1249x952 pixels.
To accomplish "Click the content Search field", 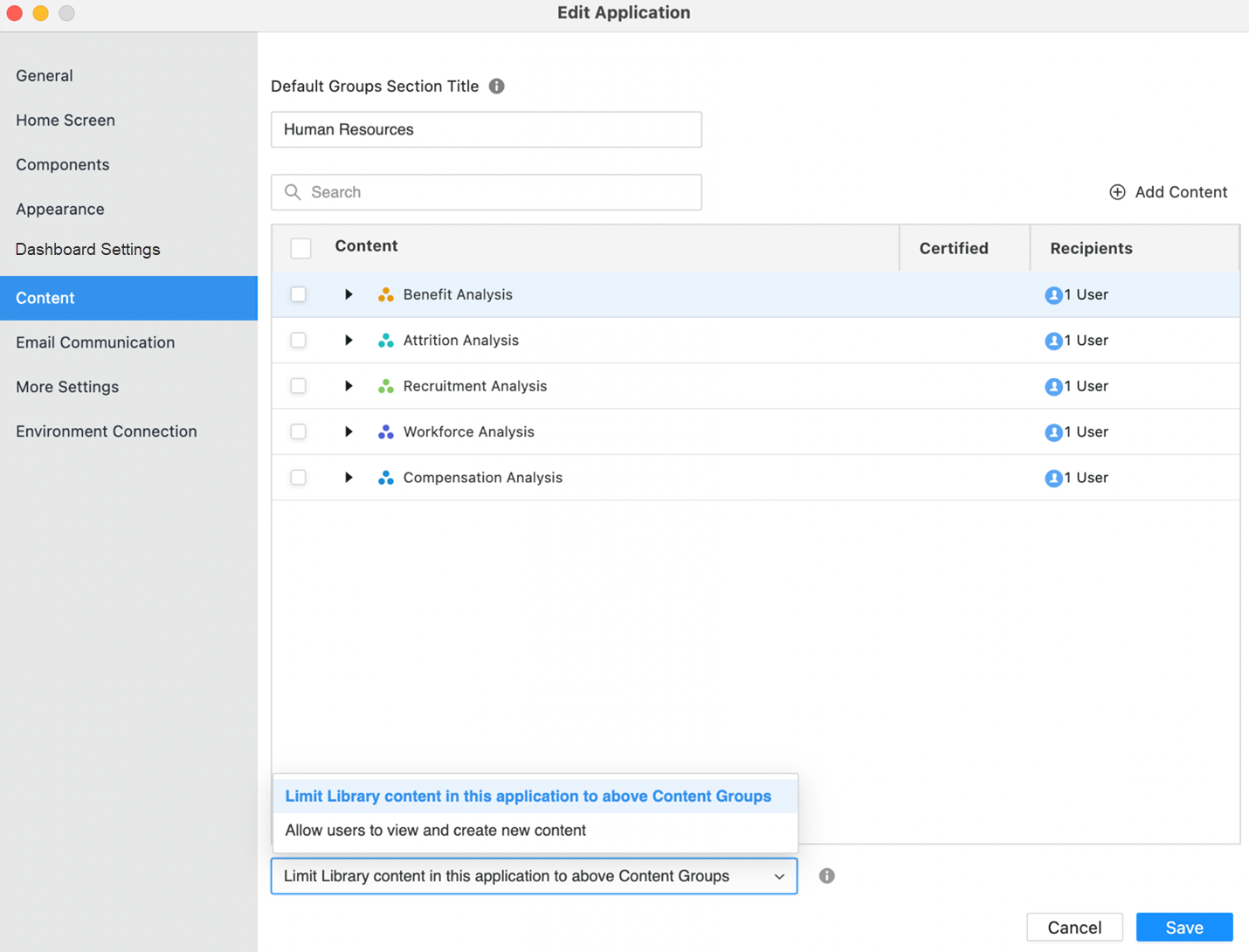I will [x=498, y=192].
